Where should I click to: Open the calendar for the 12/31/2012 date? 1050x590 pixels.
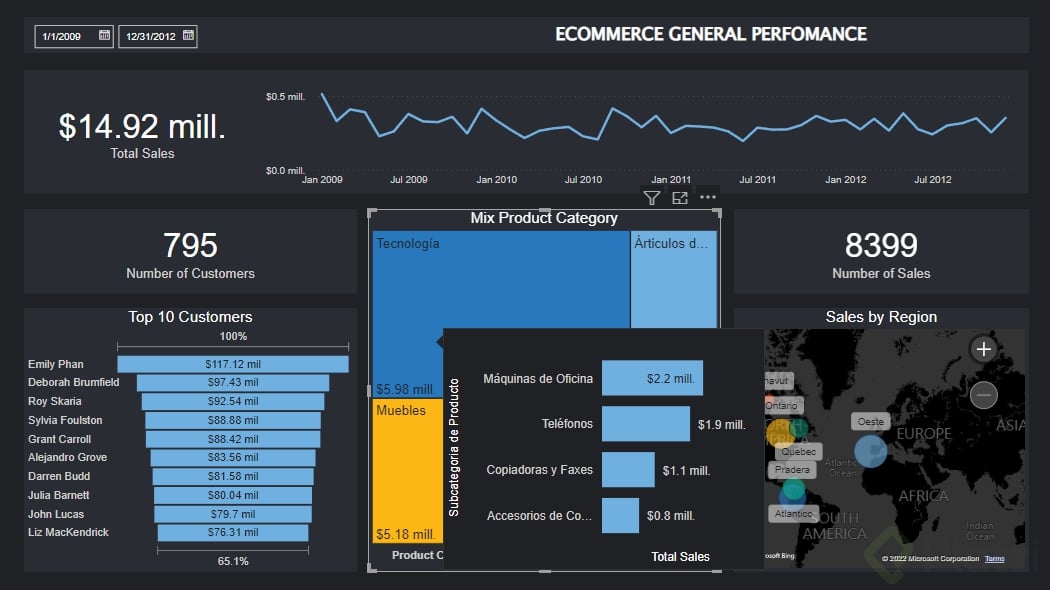click(x=187, y=36)
